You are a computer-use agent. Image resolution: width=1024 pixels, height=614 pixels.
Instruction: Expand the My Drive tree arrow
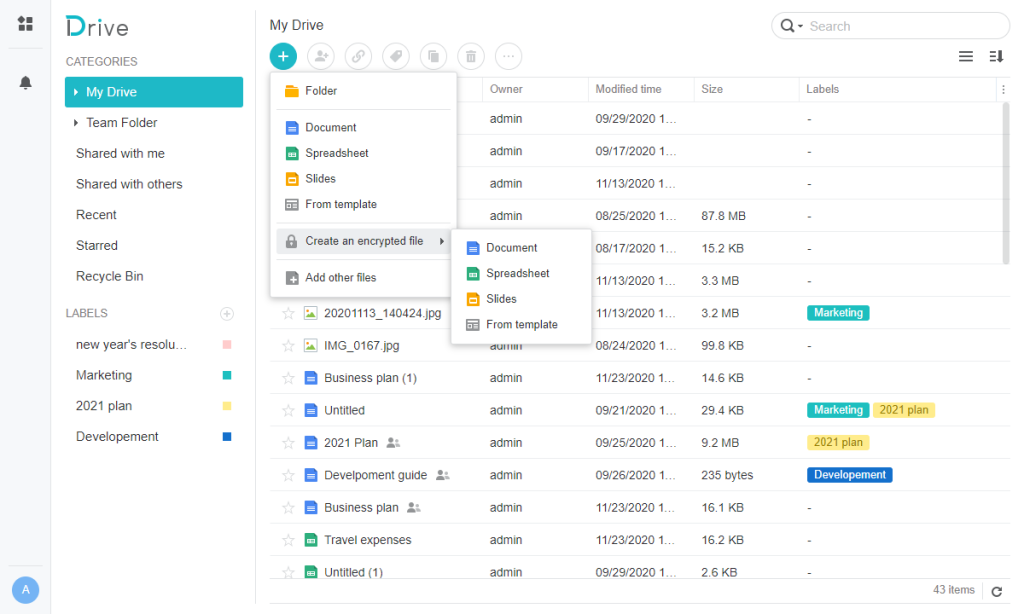76,92
